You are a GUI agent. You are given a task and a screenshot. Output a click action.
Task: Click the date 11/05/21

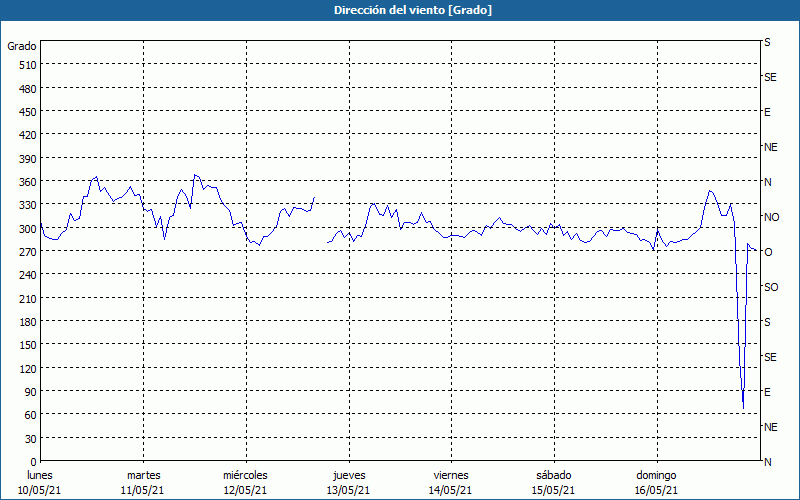(142, 491)
